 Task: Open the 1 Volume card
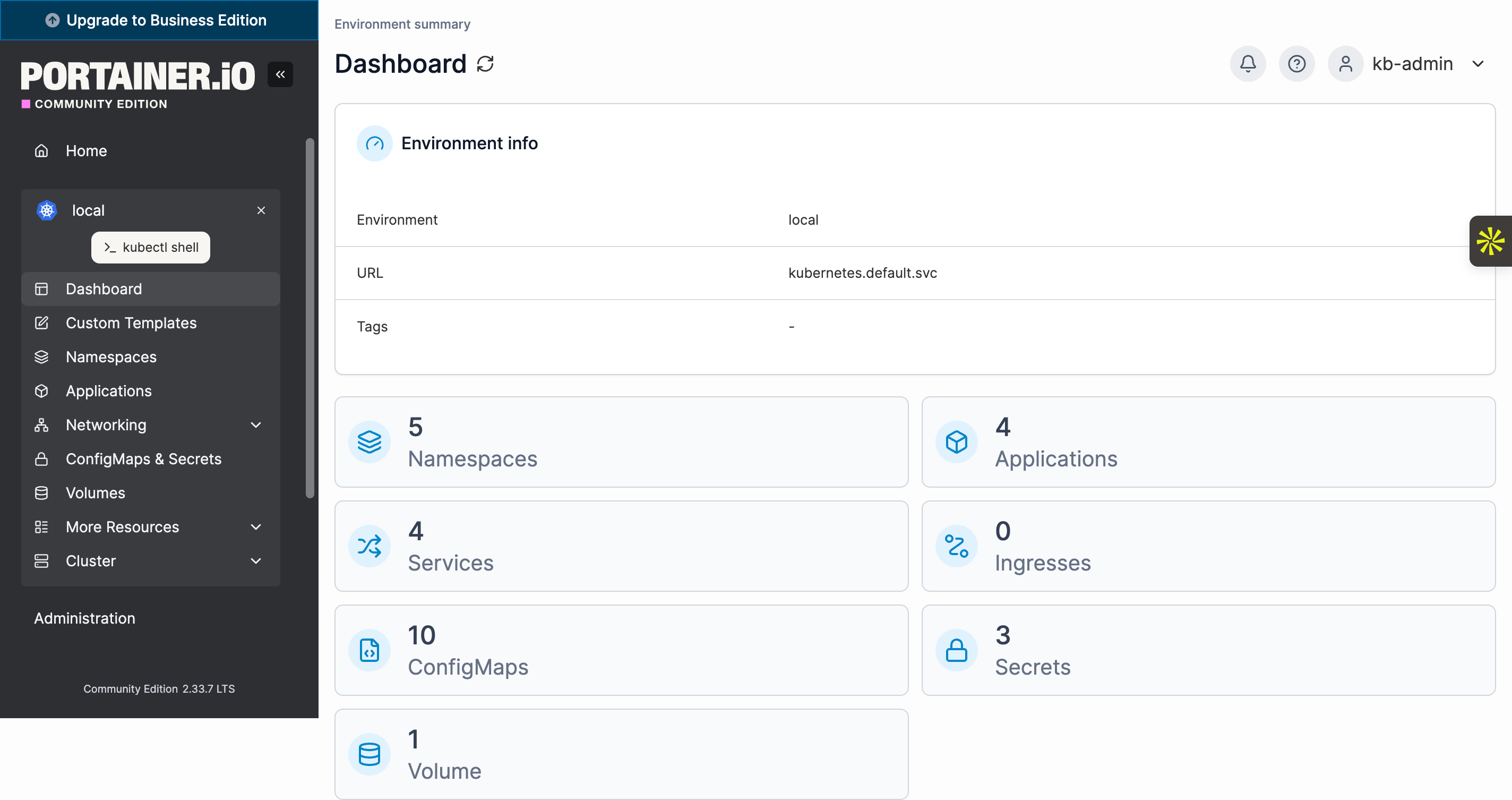622,754
